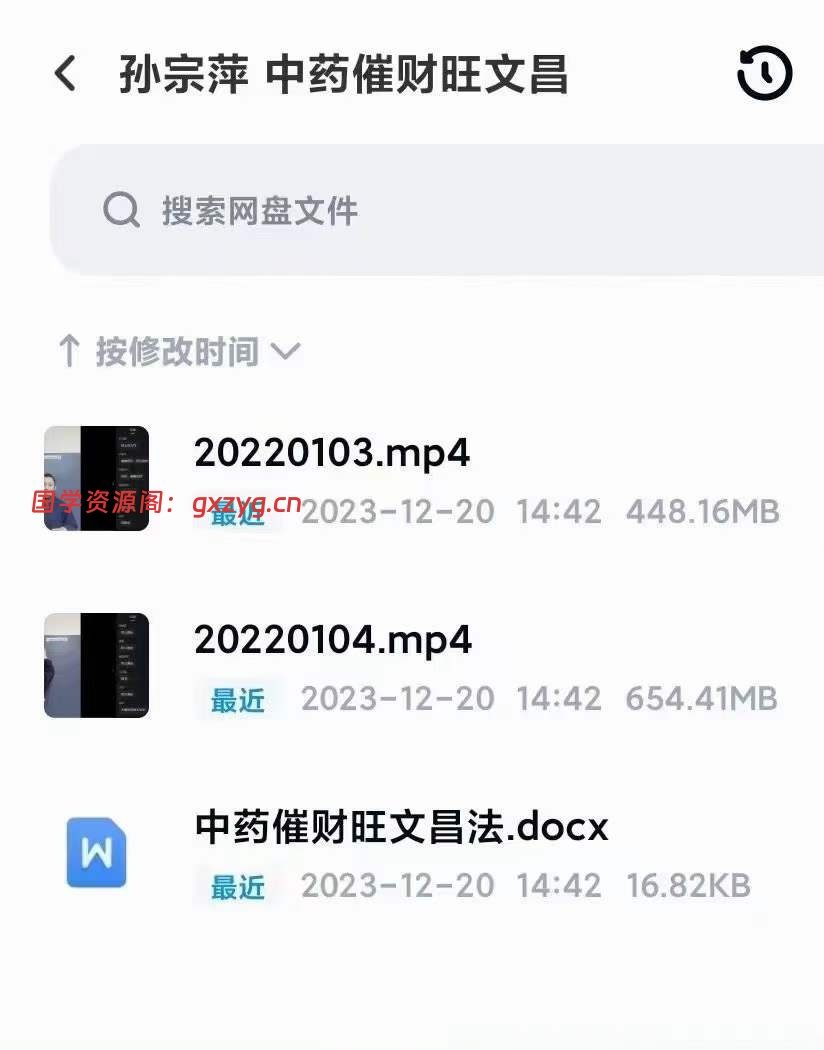This screenshot has width=824, height=1050.
Task: Open the history clock icon
Action: pyautogui.click(x=764, y=72)
